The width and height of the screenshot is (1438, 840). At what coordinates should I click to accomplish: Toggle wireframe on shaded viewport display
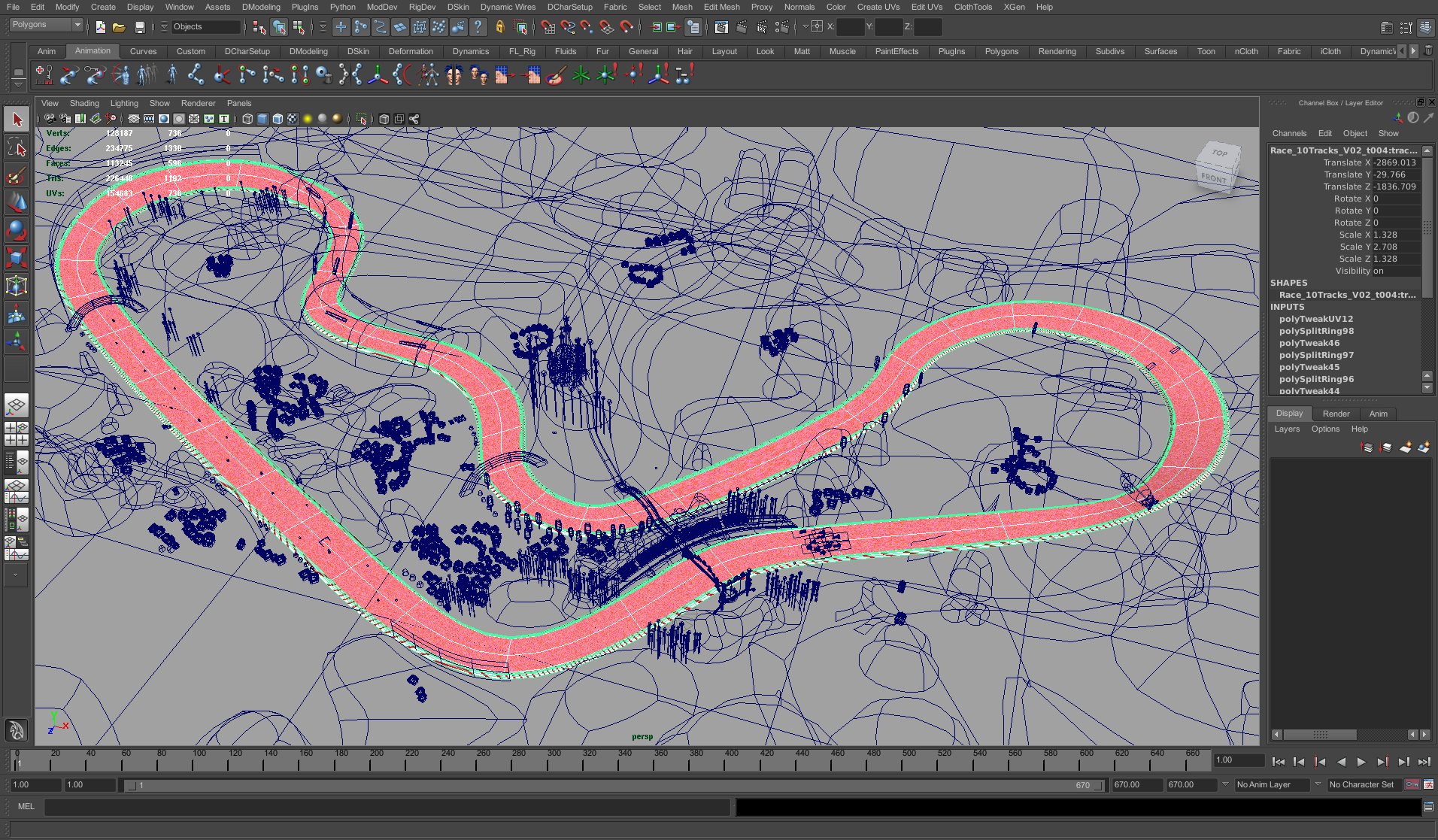(x=278, y=119)
